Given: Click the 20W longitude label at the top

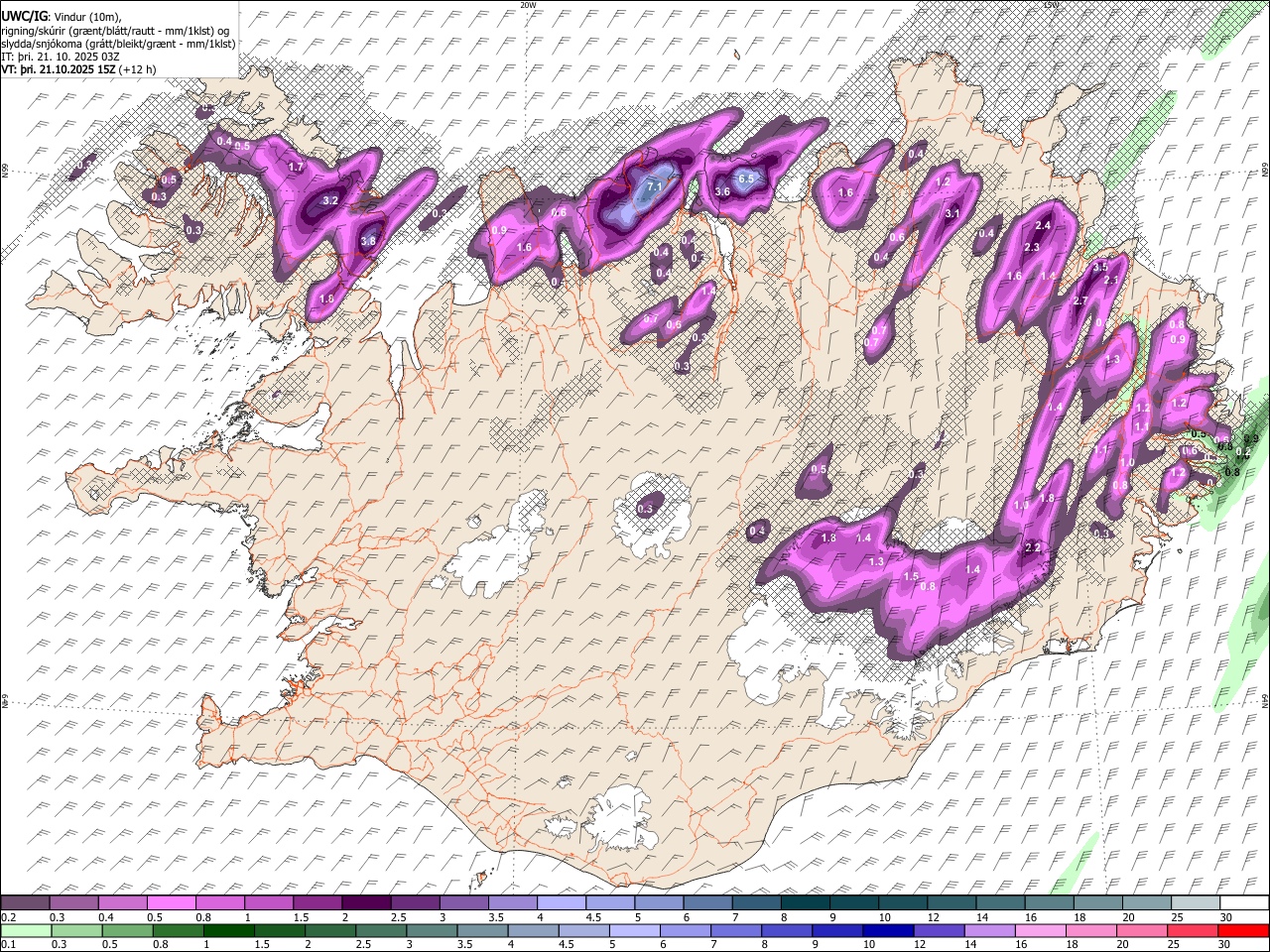Looking at the screenshot, I should click(x=528, y=5).
